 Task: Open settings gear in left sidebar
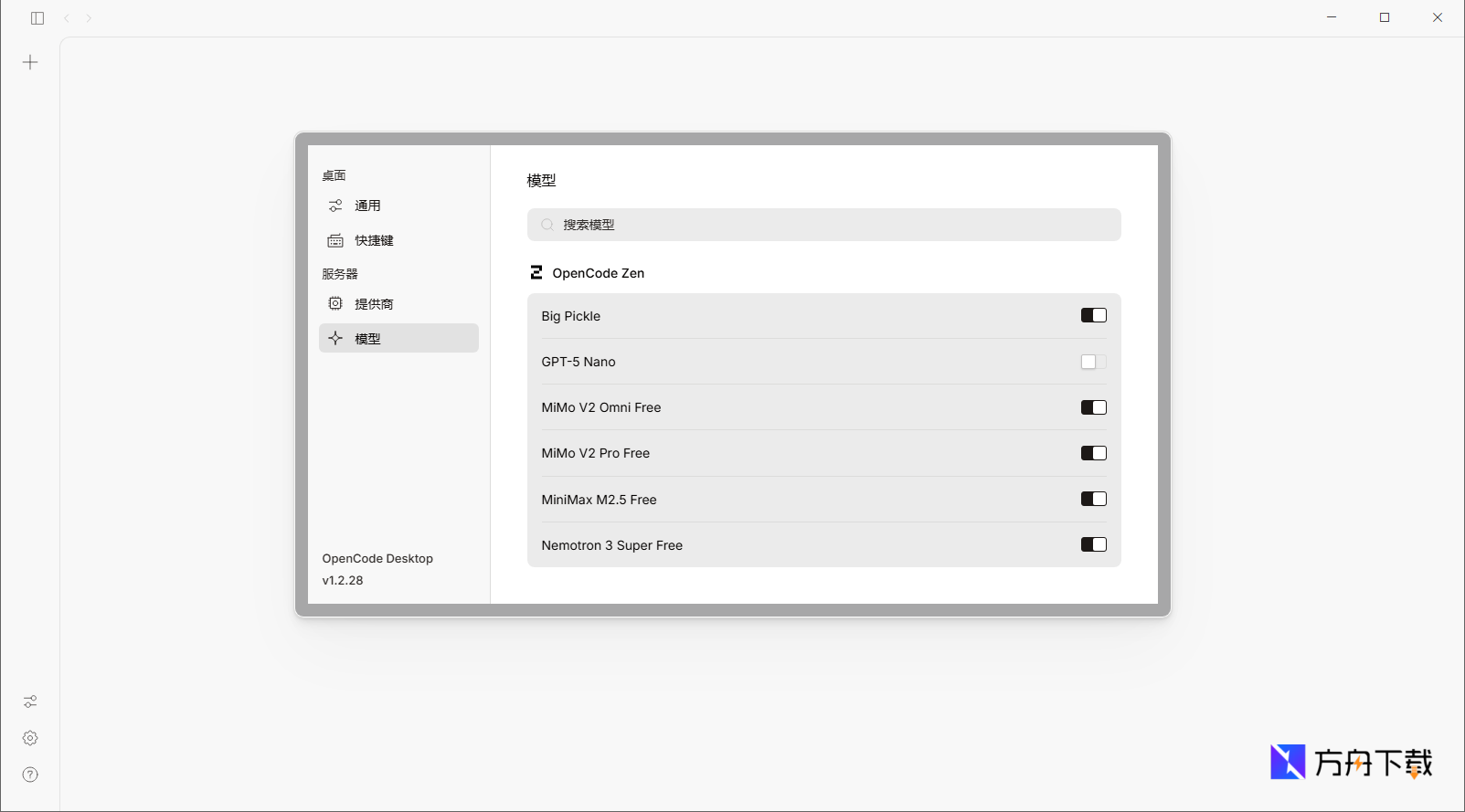30,738
